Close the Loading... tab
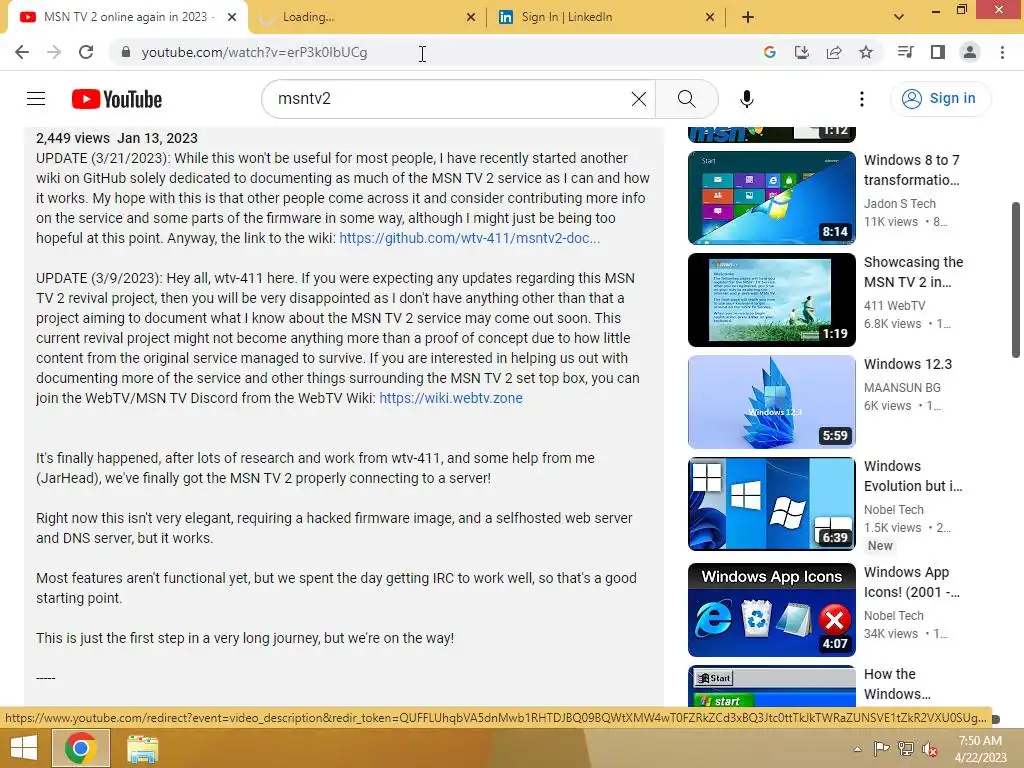 (471, 17)
